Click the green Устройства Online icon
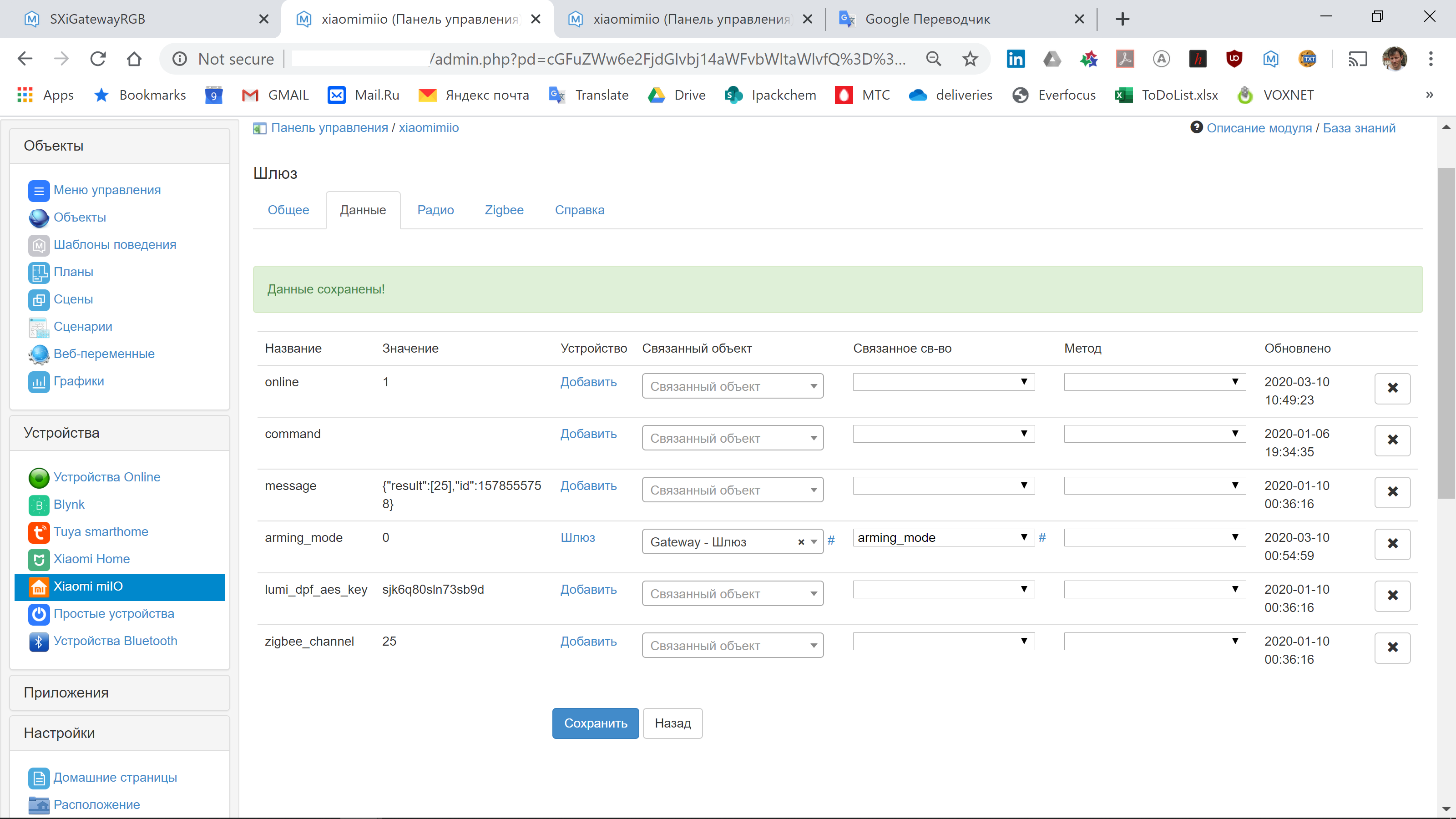This screenshot has height=819, width=1456. coord(38,478)
